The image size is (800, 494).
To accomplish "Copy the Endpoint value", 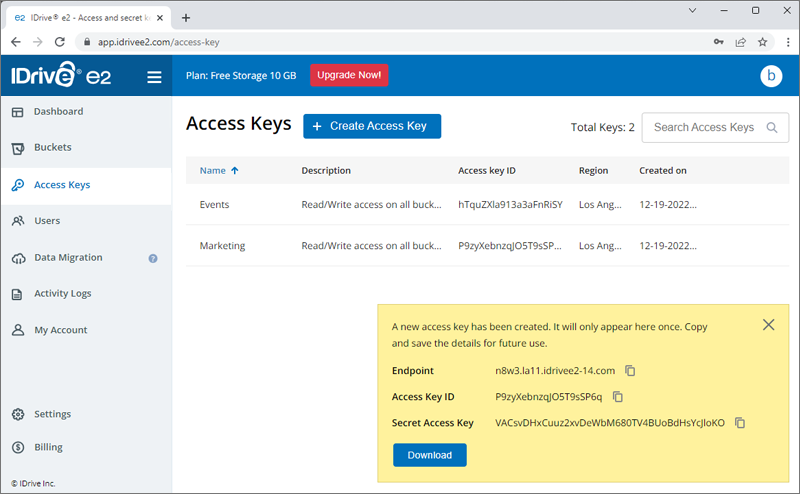I will [630, 371].
